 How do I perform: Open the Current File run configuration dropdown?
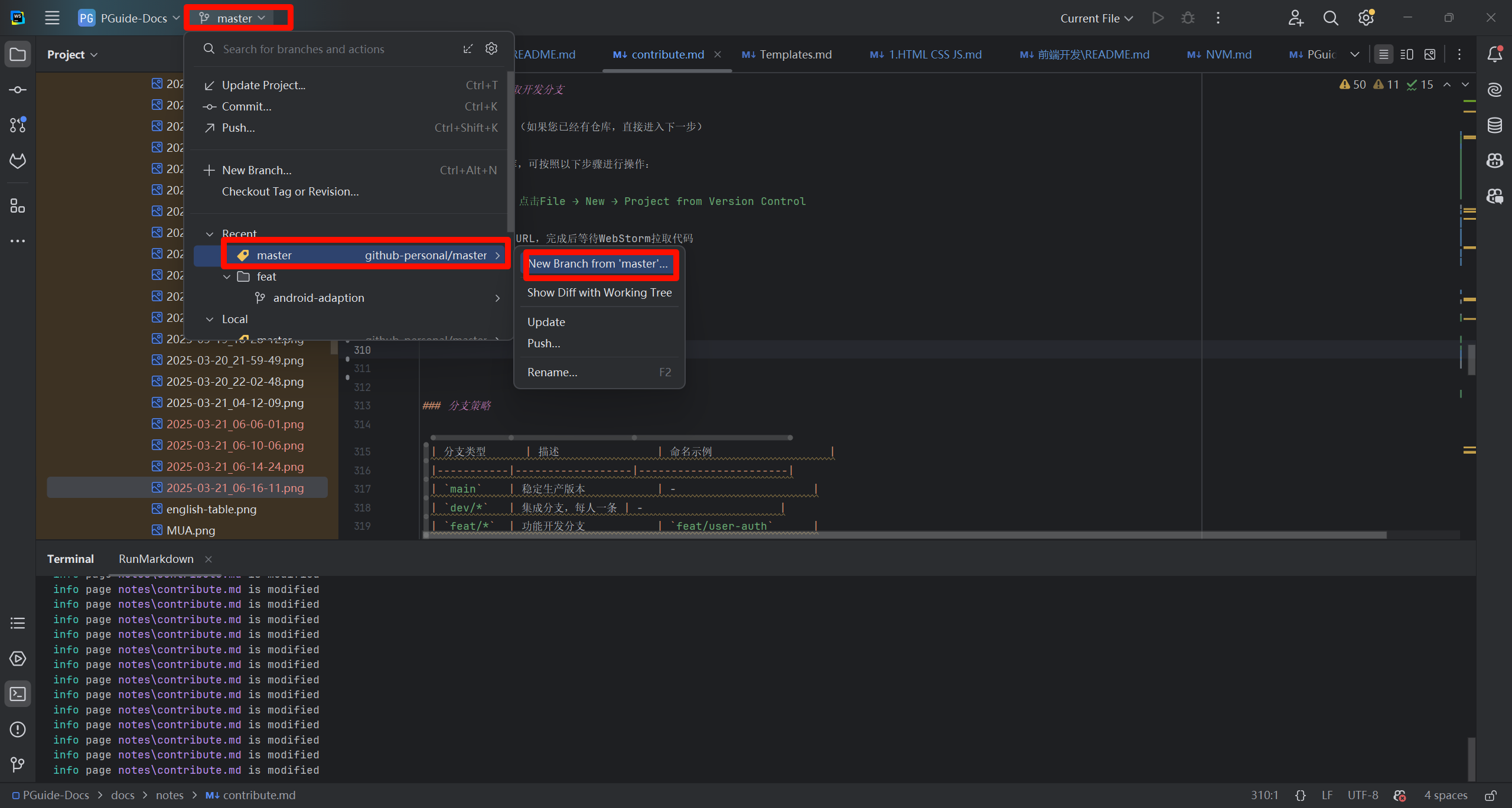(1096, 18)
